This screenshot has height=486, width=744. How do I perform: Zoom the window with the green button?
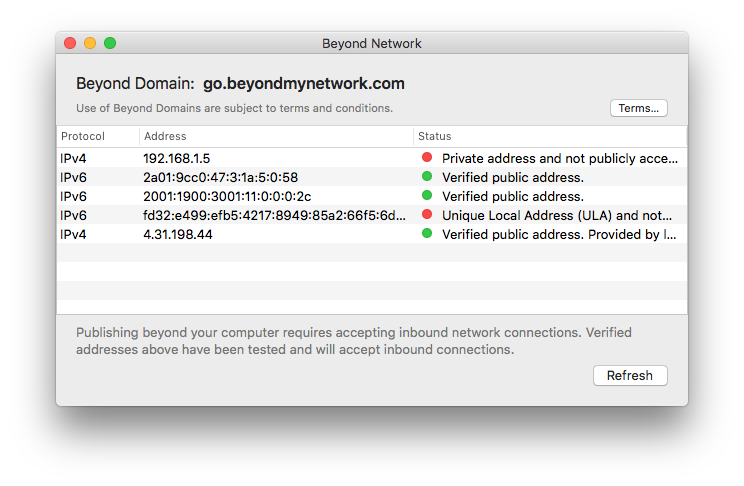tap(110, 43)
